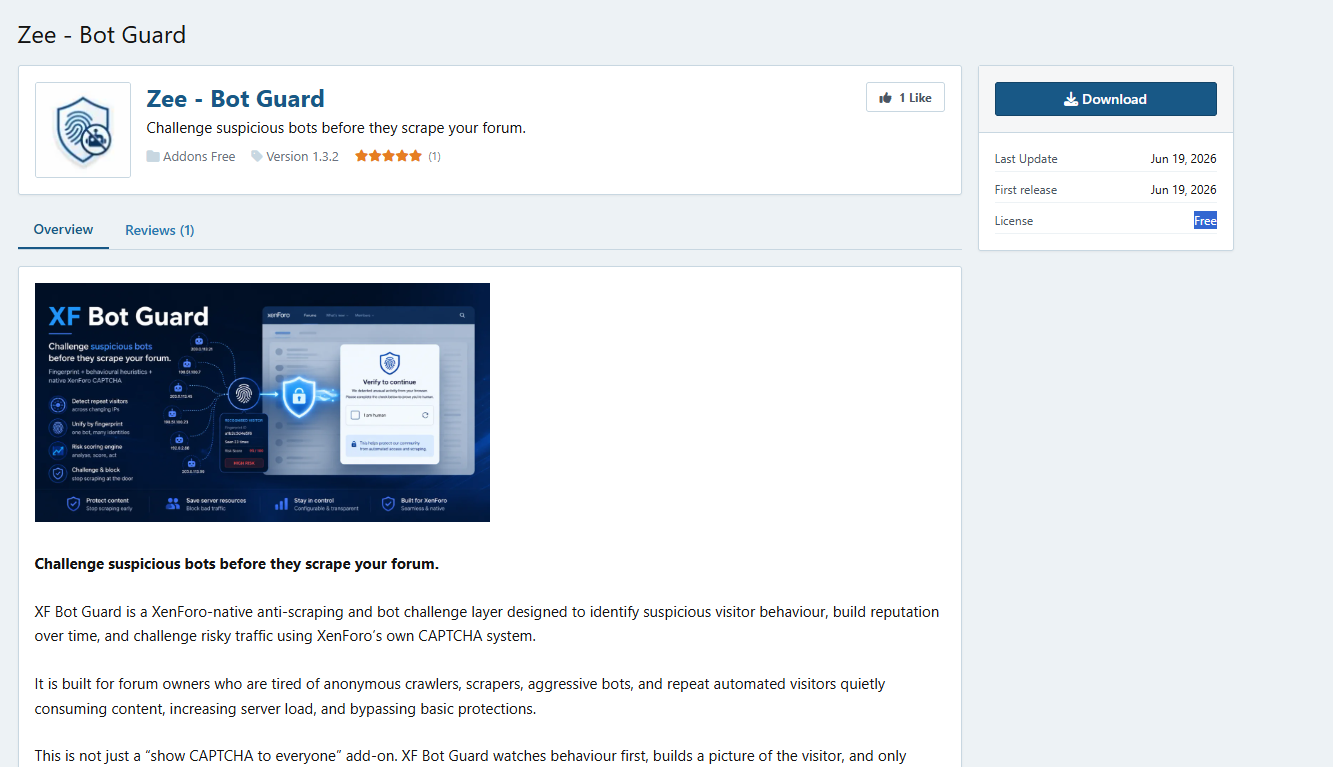Click the highlighted Free license value
The height and width of the screenshot is (767, 1333).
pos(1205,221)
